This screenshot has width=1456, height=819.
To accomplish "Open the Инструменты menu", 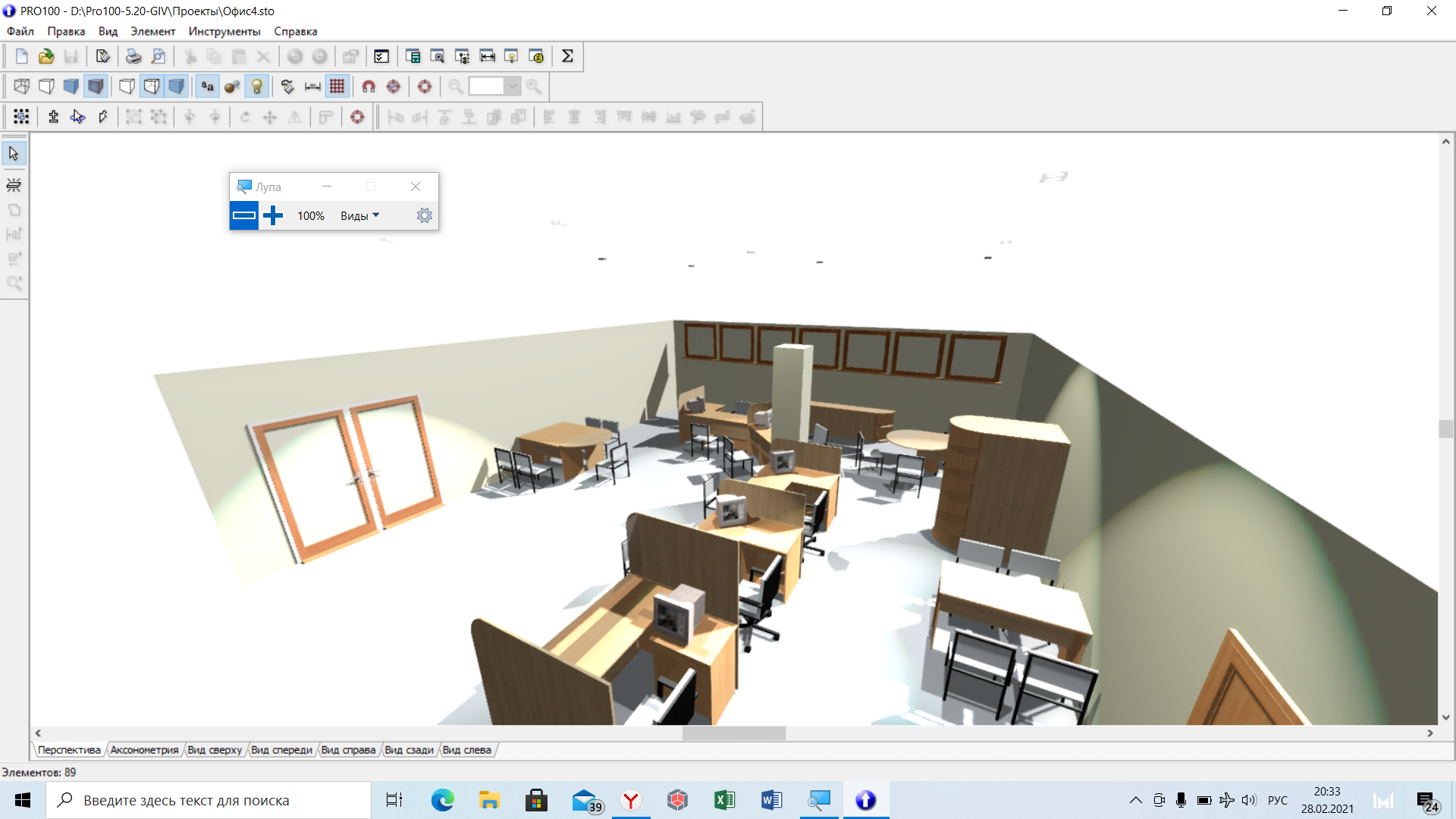I will coord(224,31).
